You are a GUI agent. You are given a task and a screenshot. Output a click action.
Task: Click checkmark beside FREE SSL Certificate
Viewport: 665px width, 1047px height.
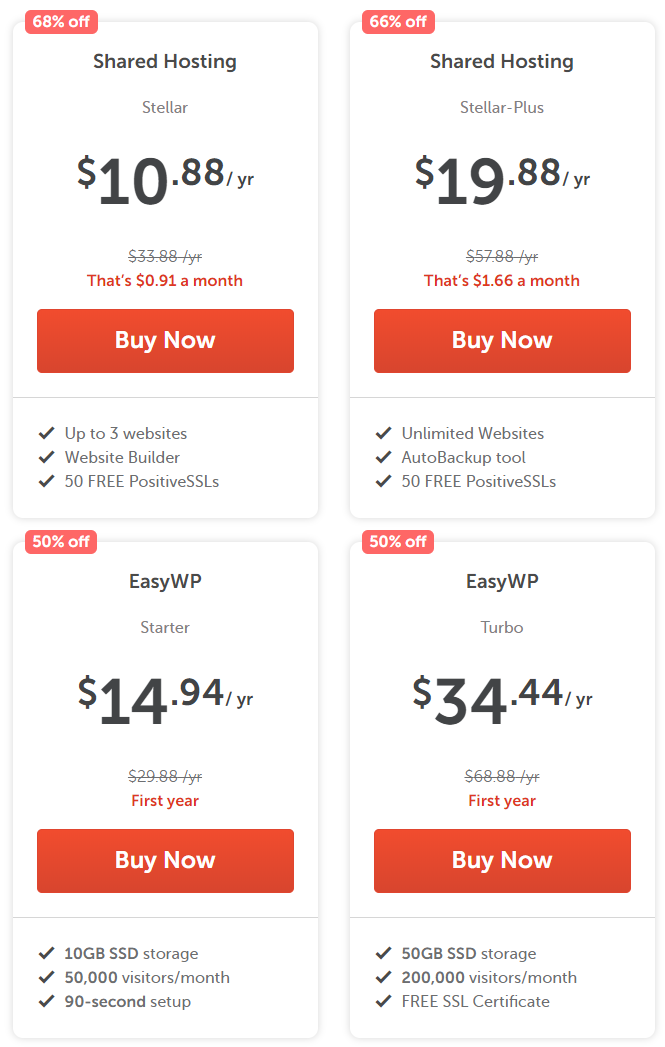click(383, 1002)
